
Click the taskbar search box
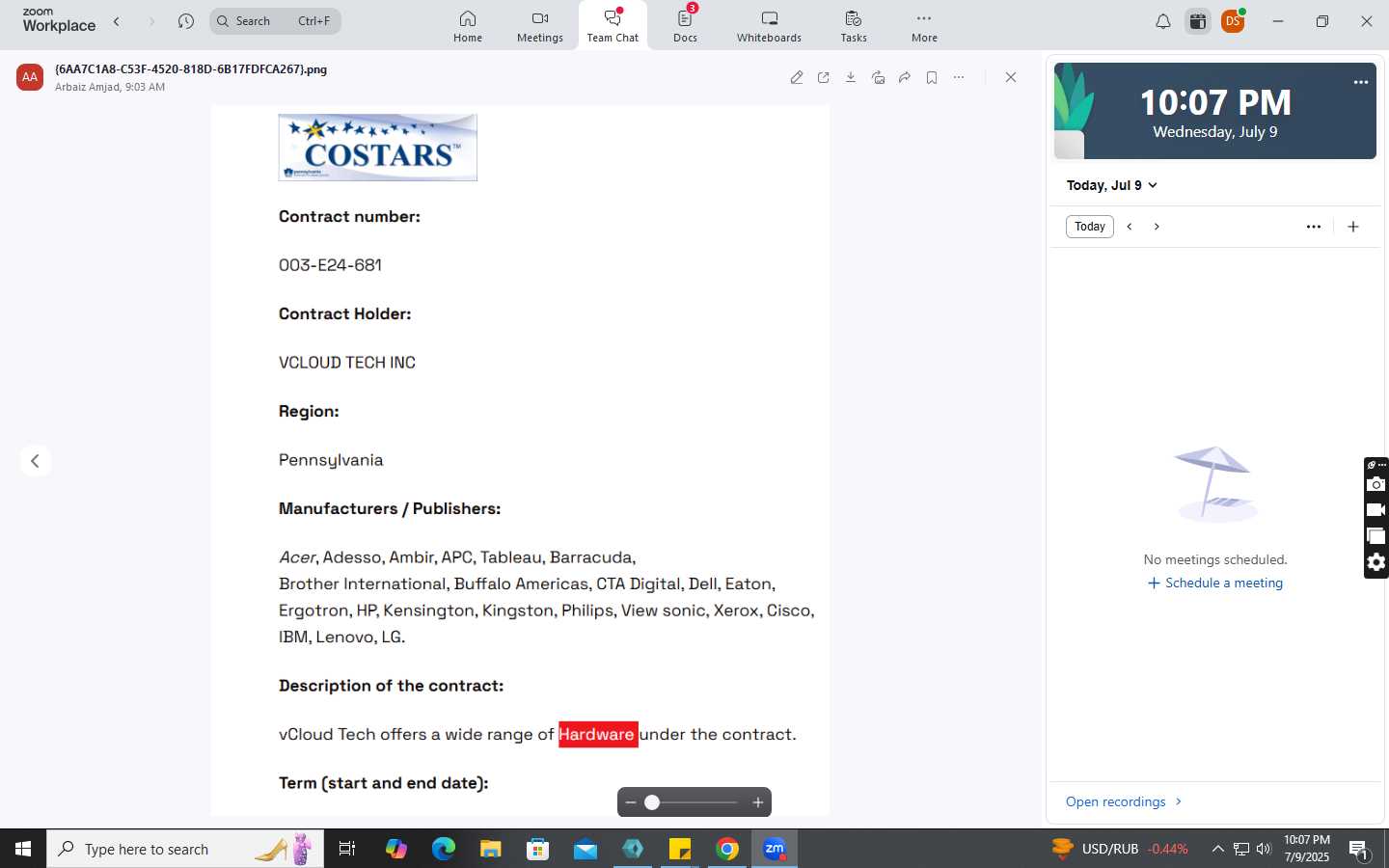click(185, 849)
